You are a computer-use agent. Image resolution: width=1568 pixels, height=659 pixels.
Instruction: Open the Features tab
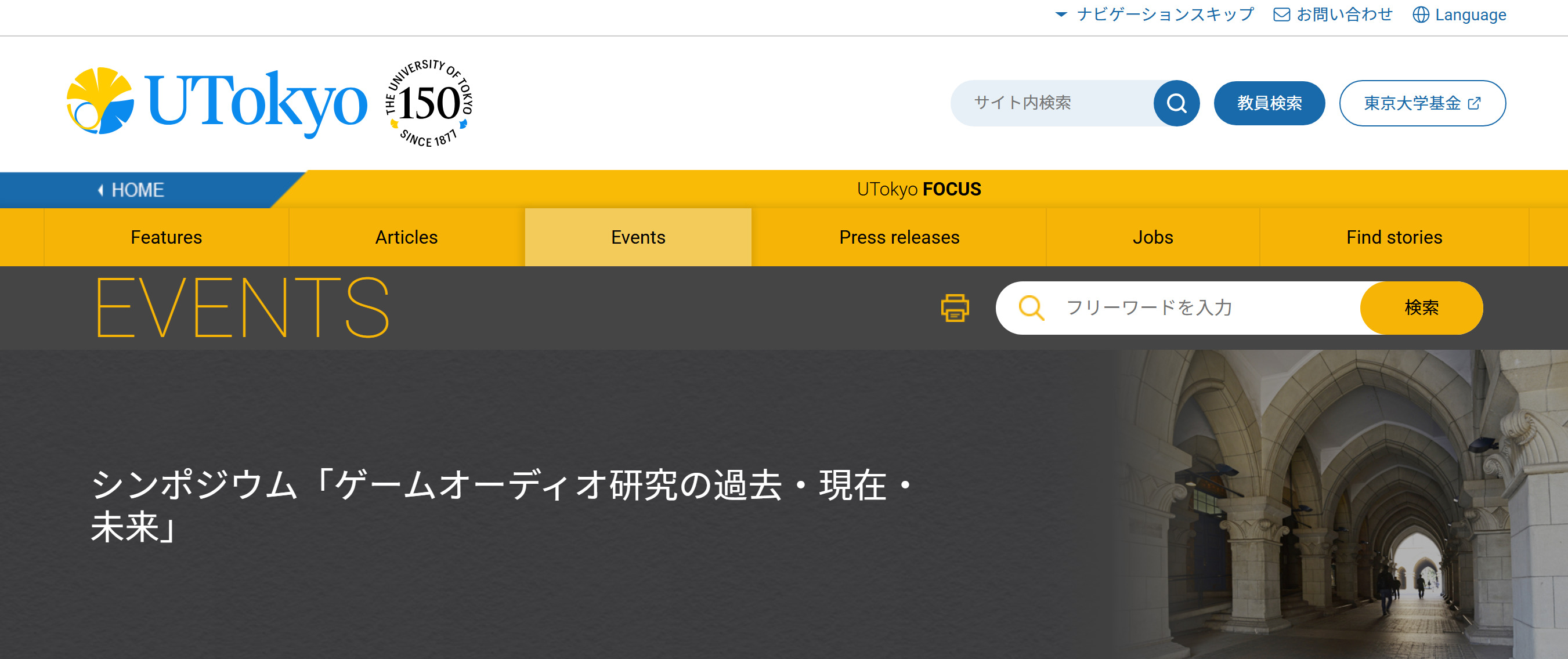click(x=166, y=237)
